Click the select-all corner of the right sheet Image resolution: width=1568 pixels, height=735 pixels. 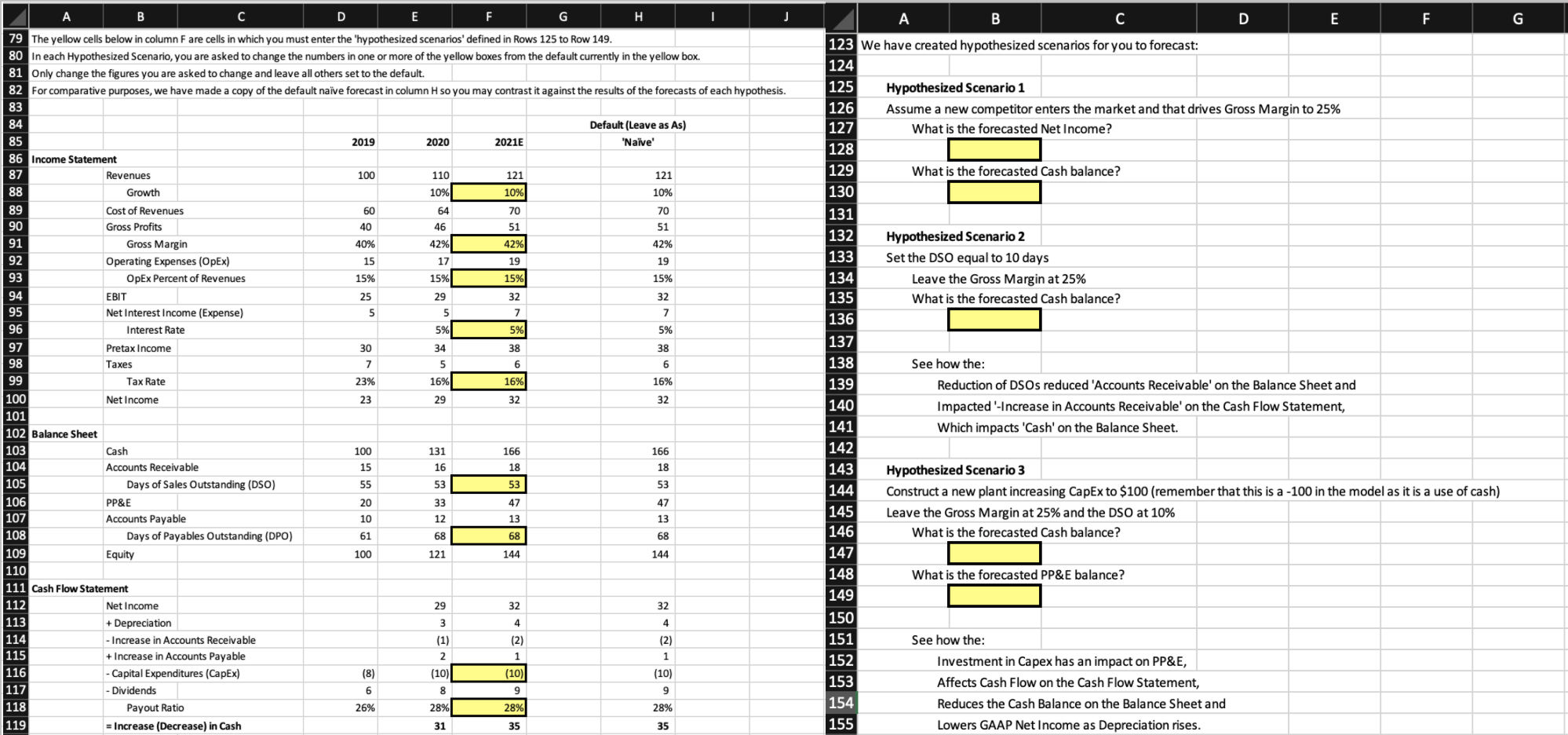pos(842,20)
